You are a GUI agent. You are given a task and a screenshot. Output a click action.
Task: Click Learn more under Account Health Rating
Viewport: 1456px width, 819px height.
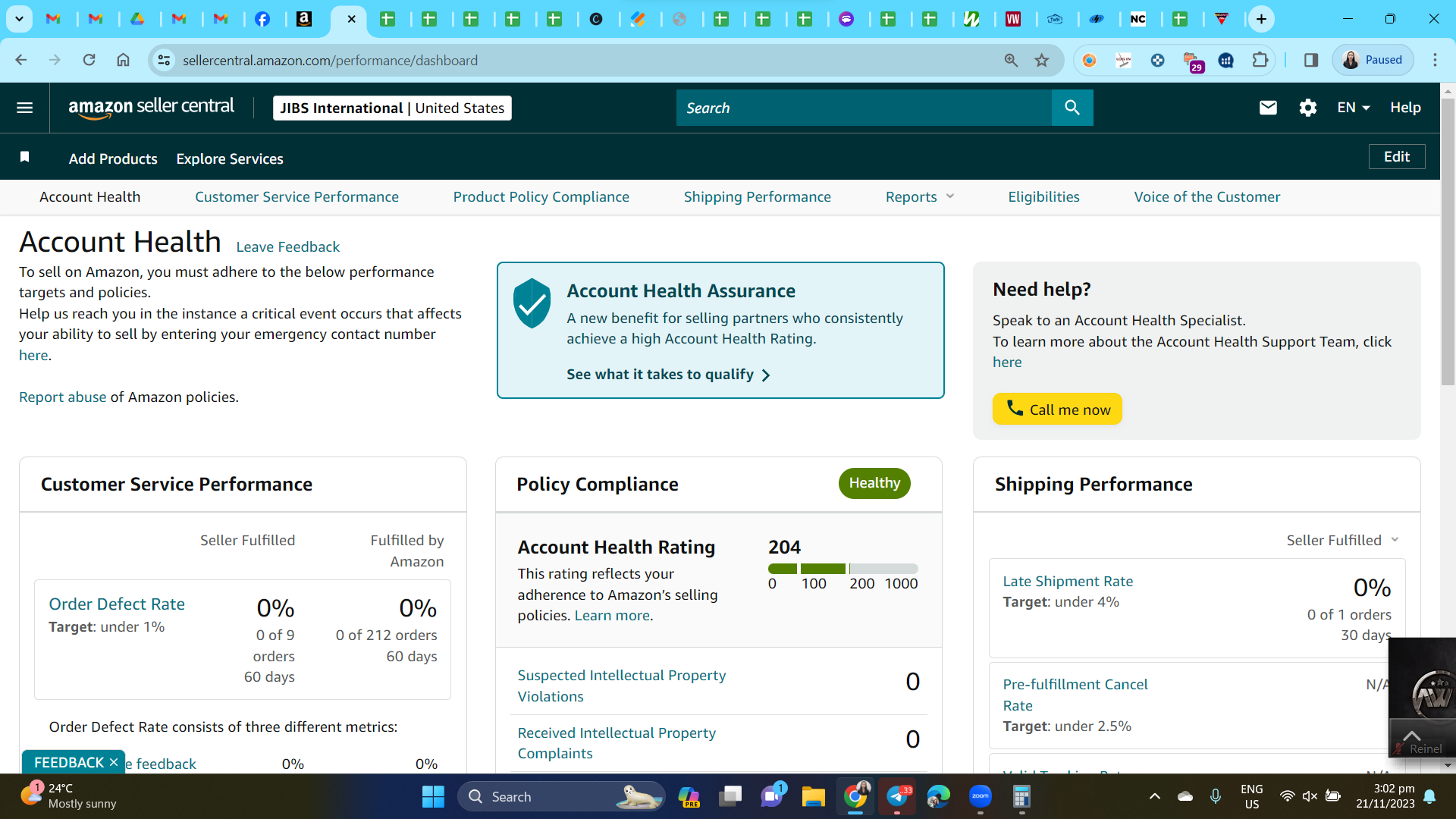612,616
